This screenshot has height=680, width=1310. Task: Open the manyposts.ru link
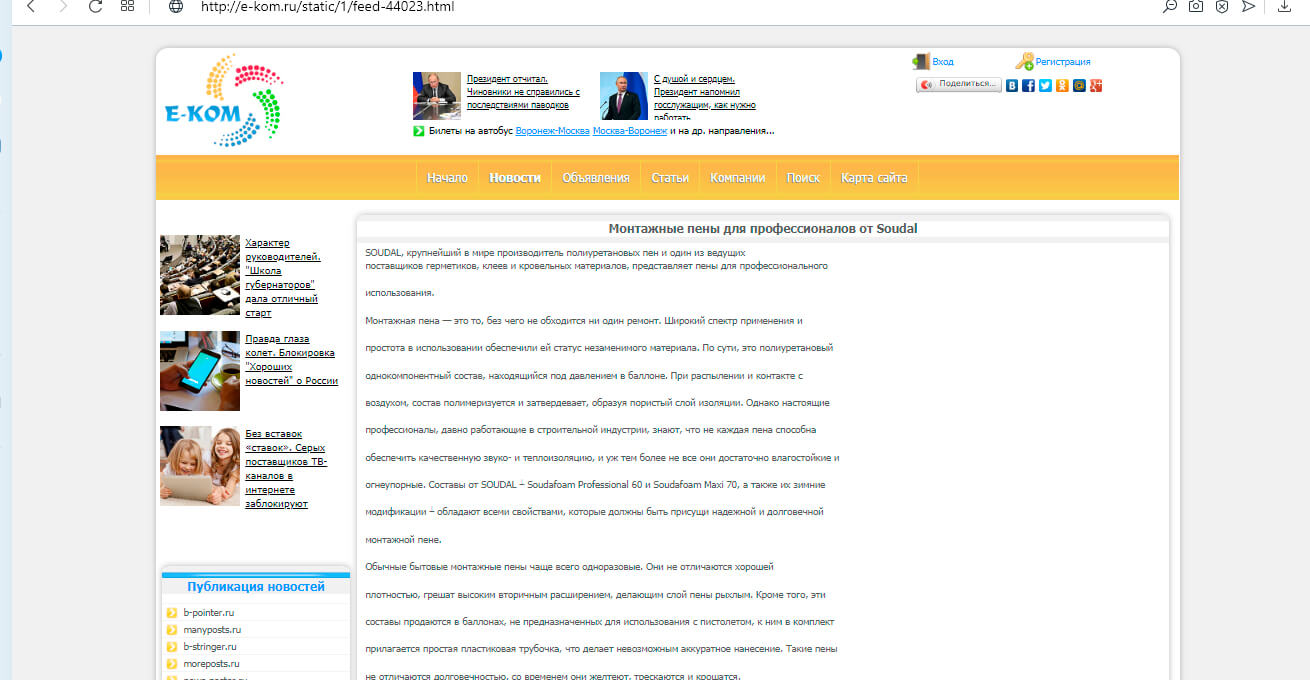[x=212, y=629]
